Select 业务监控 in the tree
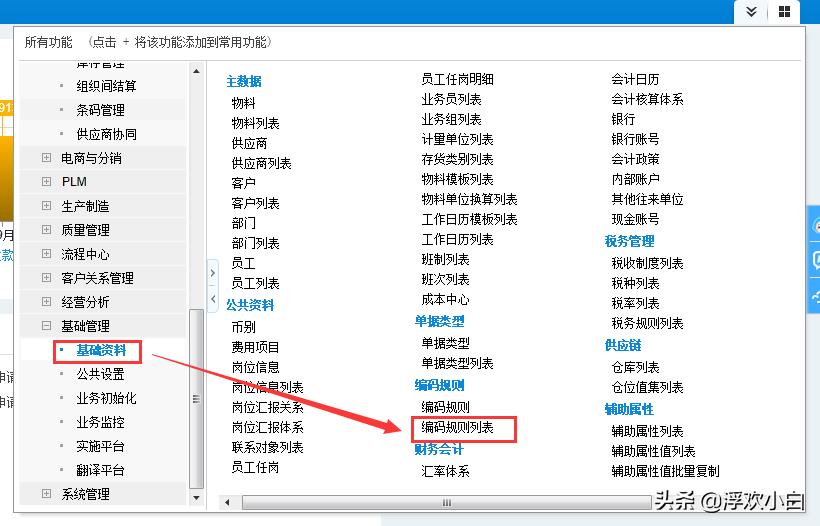Image resolution: width=820 pixels, height=526 pixels. (100, 422)
